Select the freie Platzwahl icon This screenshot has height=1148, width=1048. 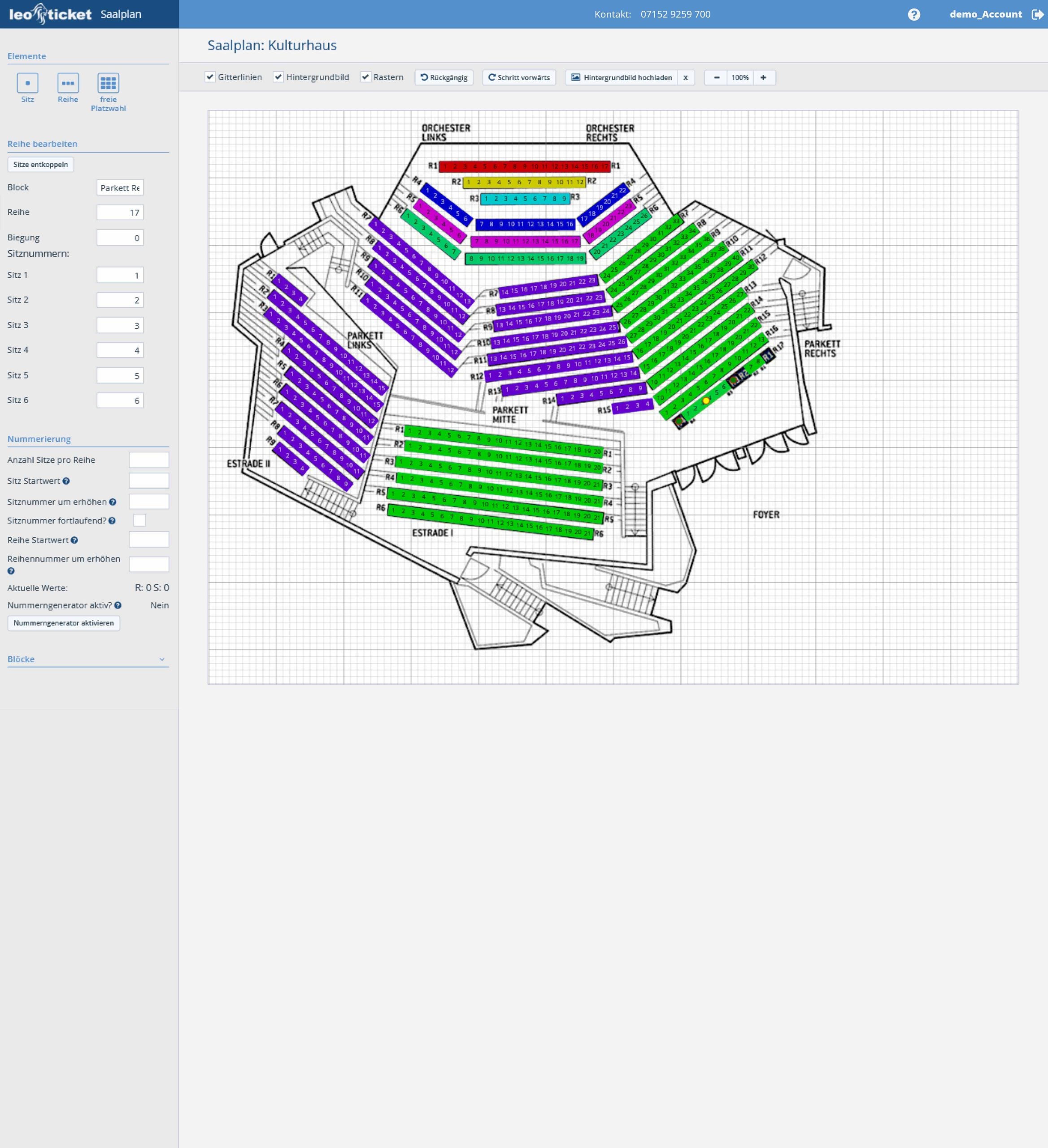point(108,83)
